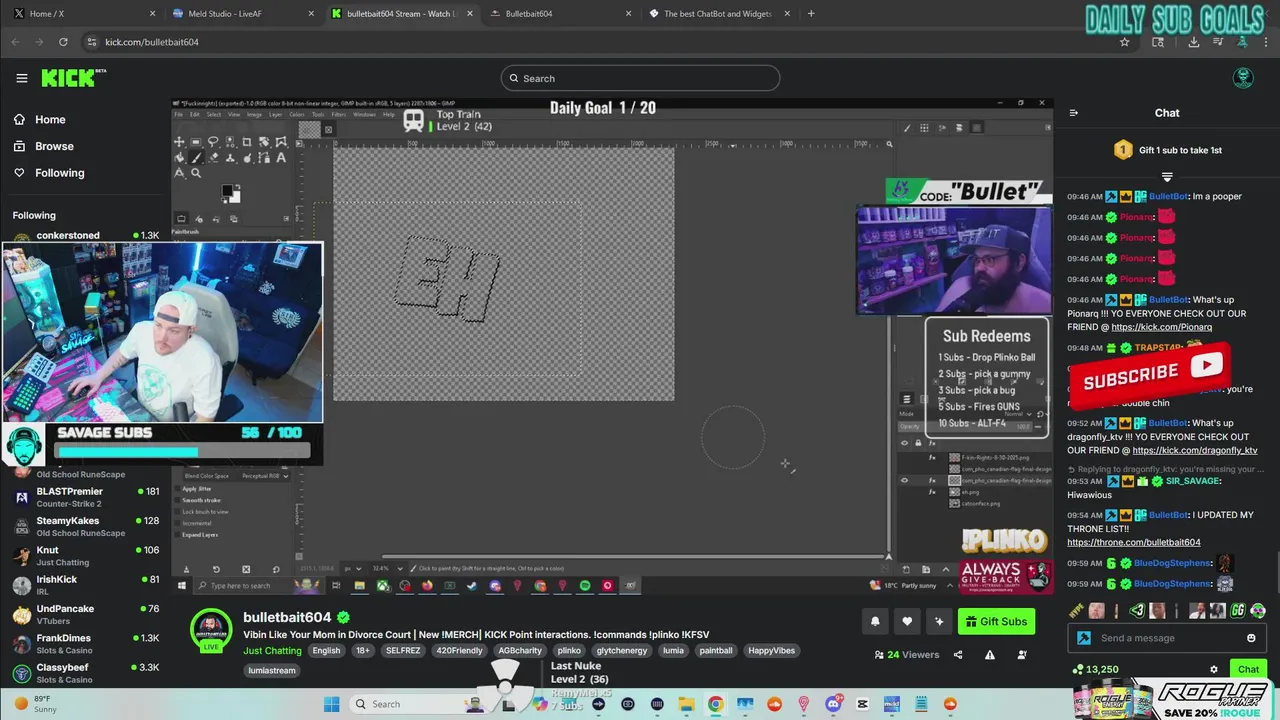
Task: Open the kick.com/Pionarq link in chat
Action: tap(1161, 327)
